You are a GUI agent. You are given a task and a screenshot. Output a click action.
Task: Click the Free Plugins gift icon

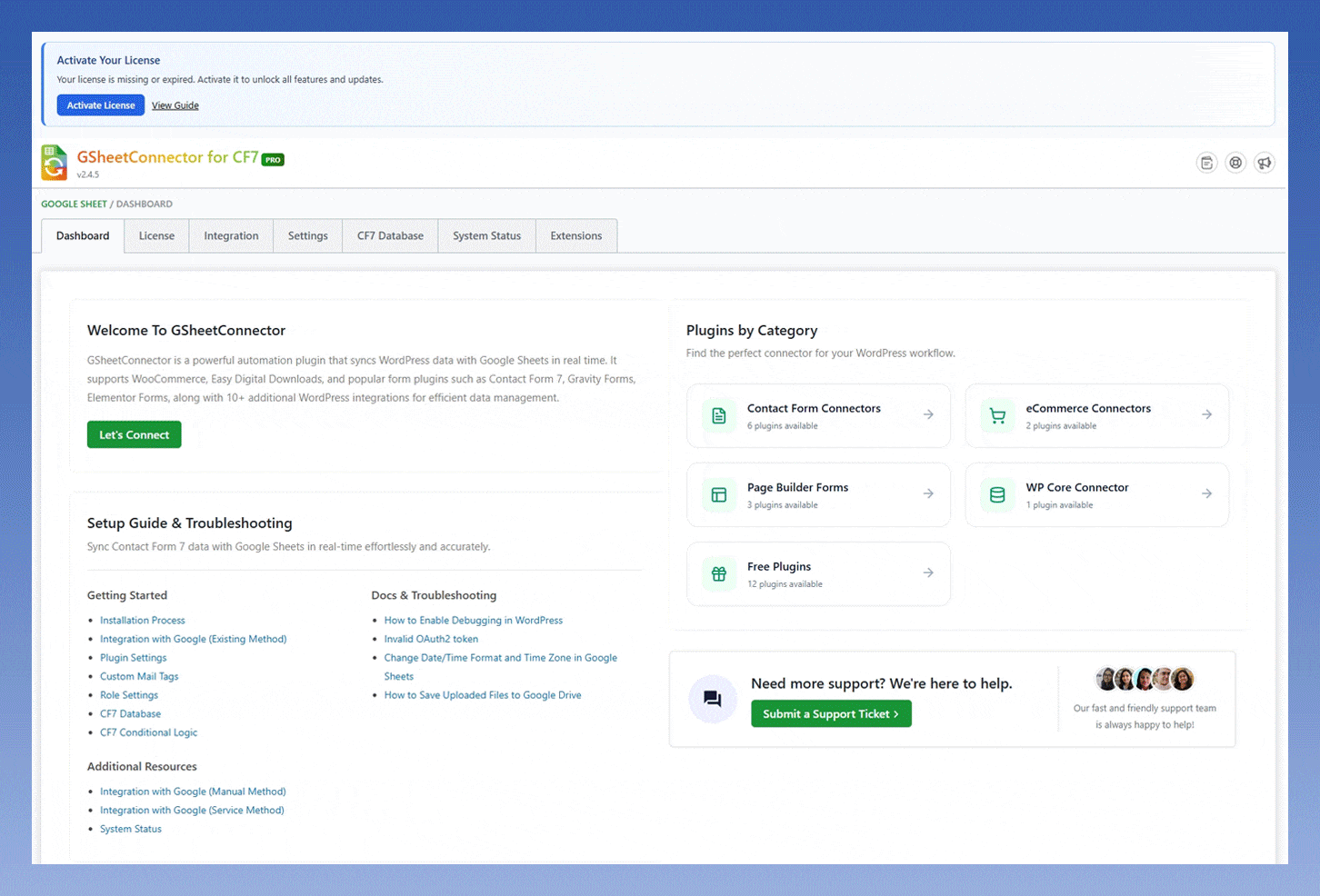coord(719,573)
